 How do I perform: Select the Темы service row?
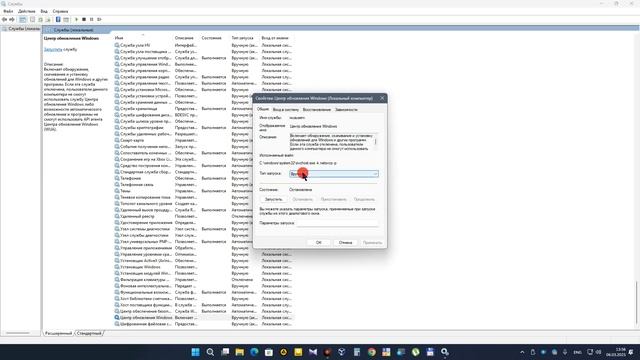click(203, 191)
